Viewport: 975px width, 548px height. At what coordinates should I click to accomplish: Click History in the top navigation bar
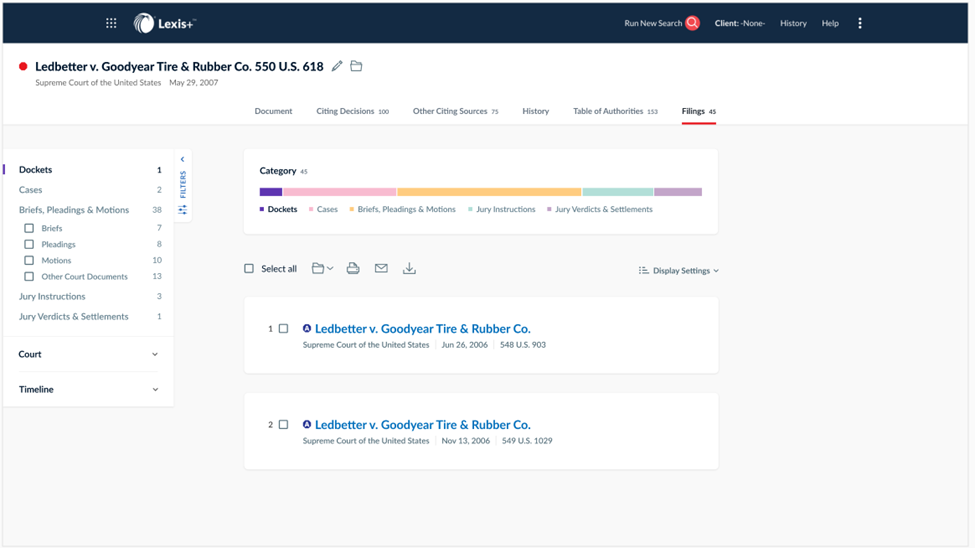[793, 23]
